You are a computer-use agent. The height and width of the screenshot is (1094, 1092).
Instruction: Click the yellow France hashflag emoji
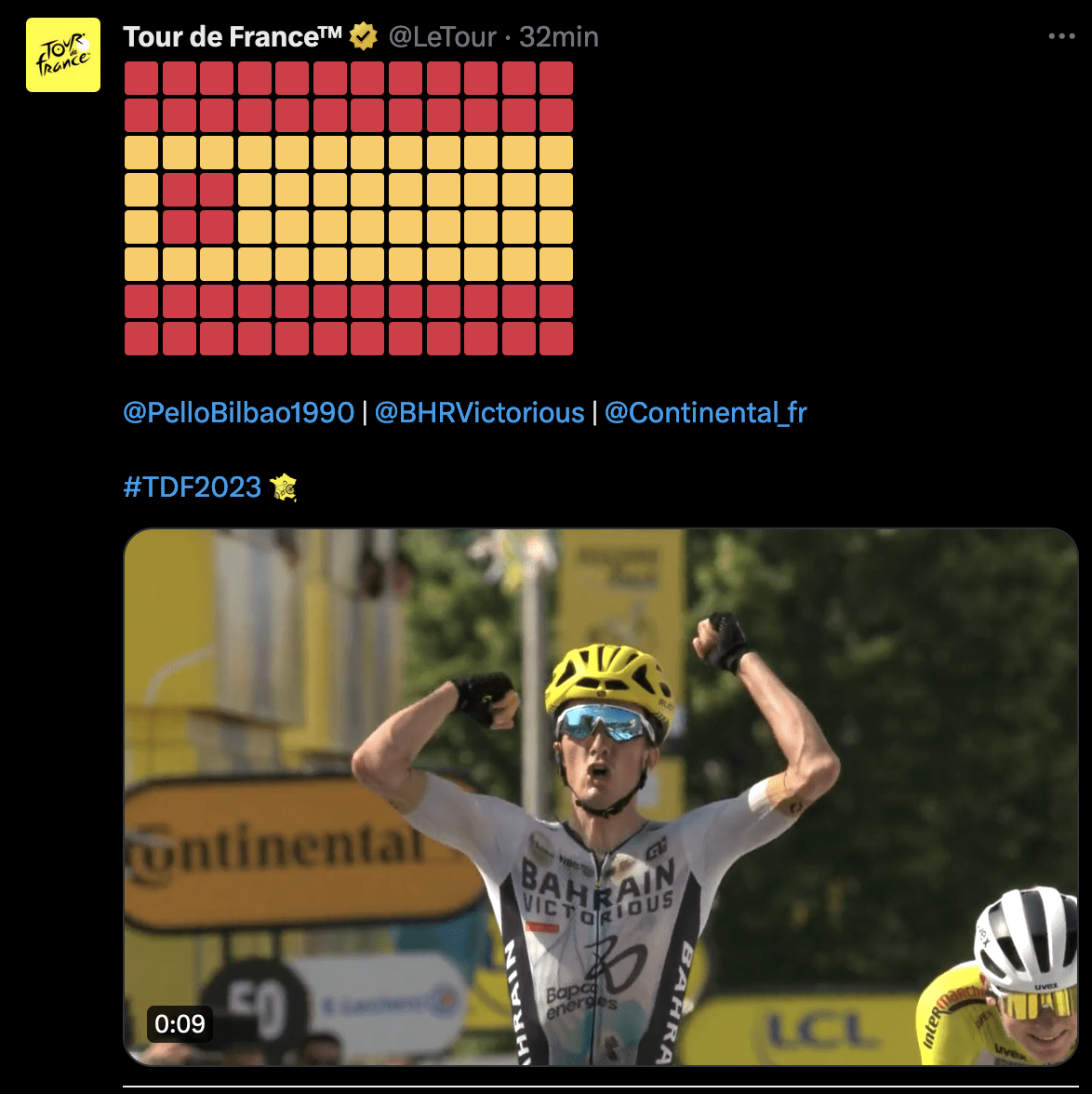click(284, 487)
